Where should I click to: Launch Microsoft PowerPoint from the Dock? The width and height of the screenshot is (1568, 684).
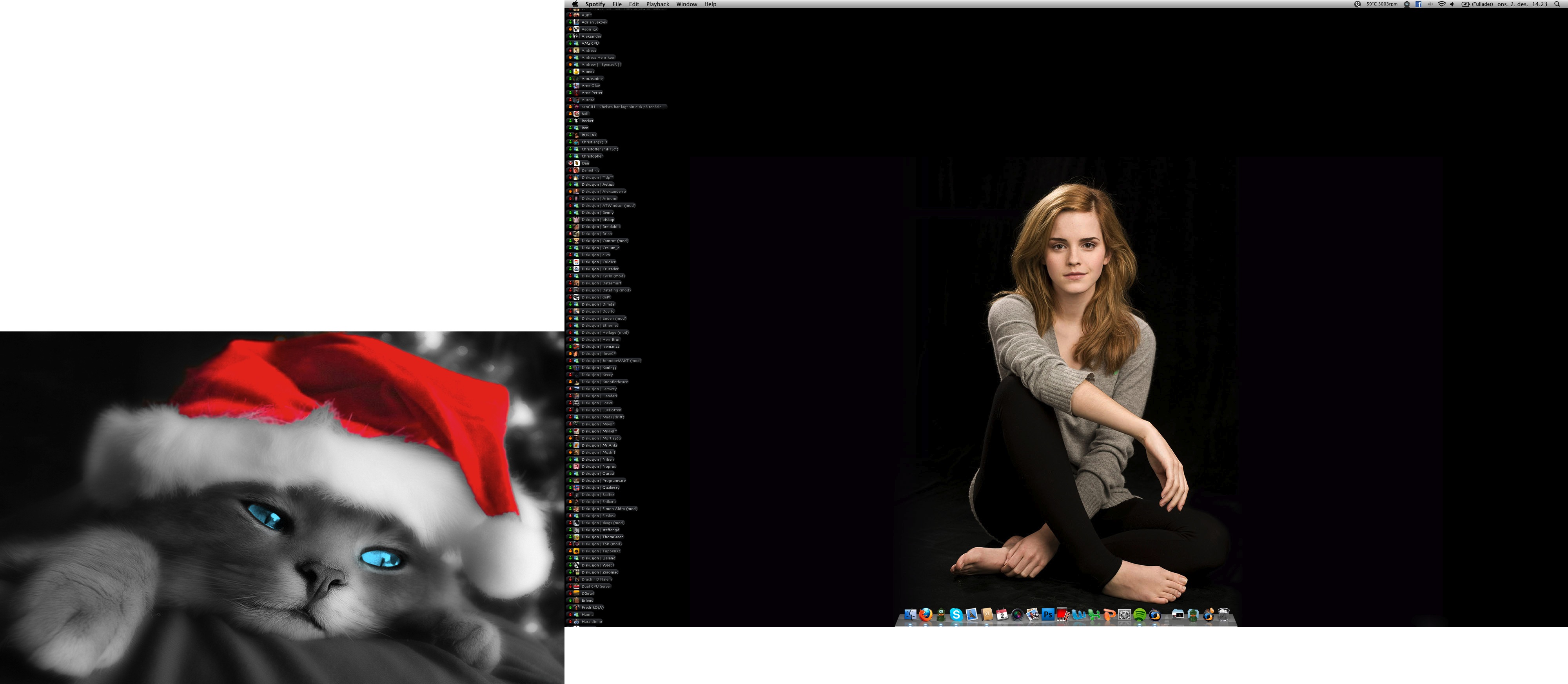[x=1110, y=615]
